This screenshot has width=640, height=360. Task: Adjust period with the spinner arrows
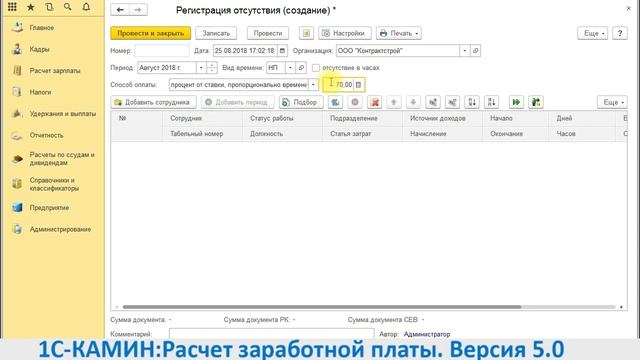click(211, 68)
